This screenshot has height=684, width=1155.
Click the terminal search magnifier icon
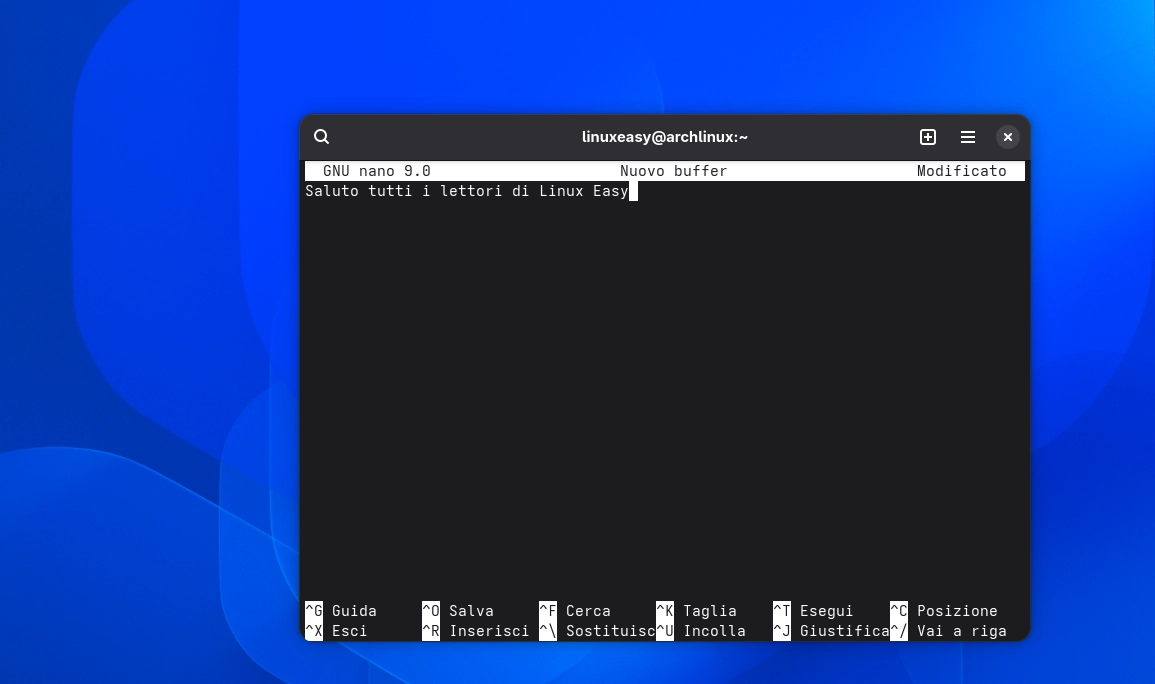[x=321, y=137]
